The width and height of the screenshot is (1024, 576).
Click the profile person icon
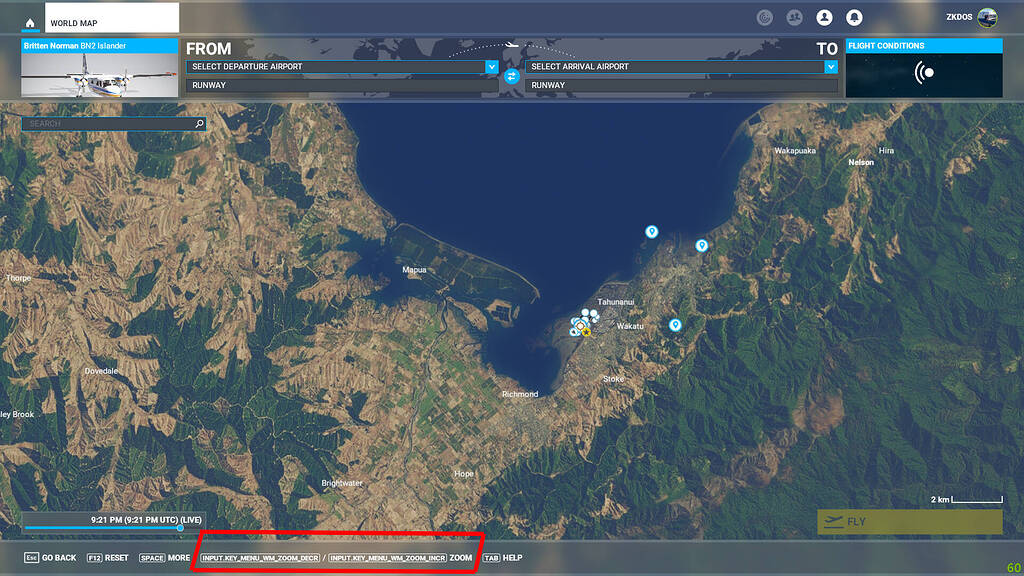[824, 17]
